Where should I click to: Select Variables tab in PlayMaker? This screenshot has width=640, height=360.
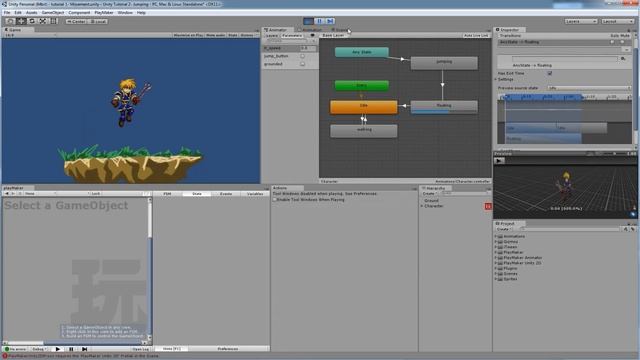(x=255, y=194)
